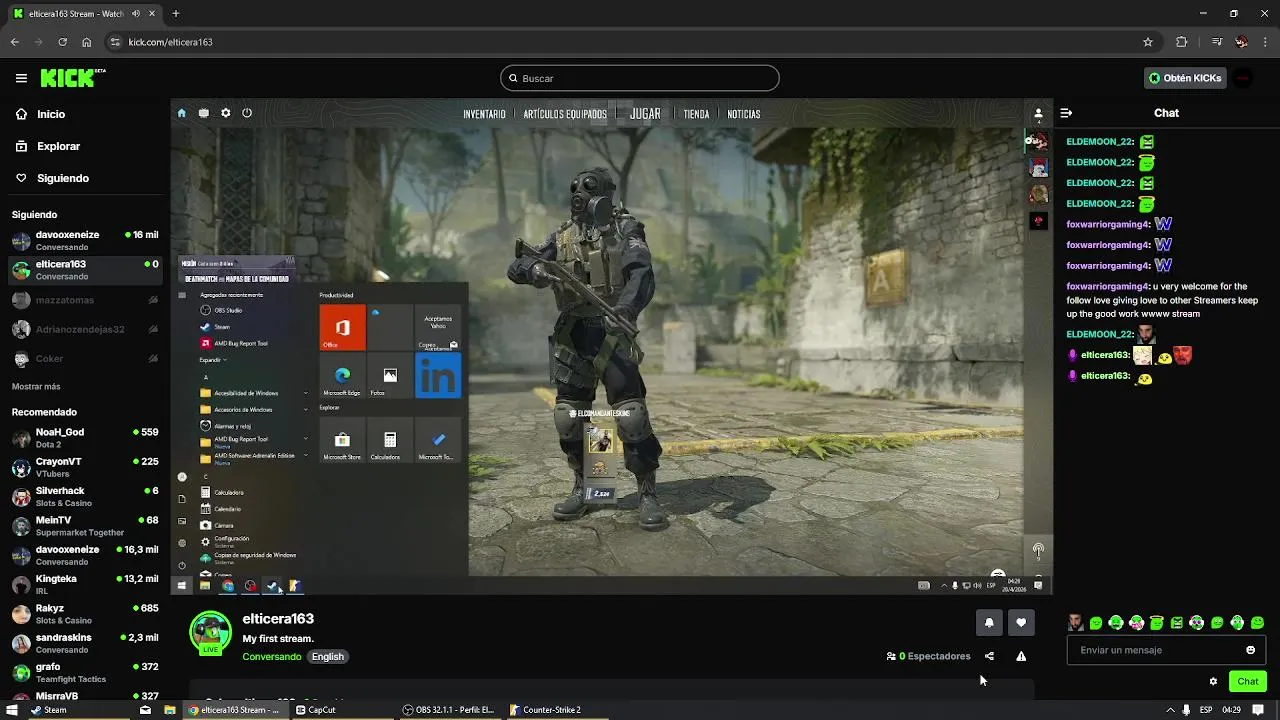
Task: Follow elticera163 with the heart button
Action: (1021, 622)
